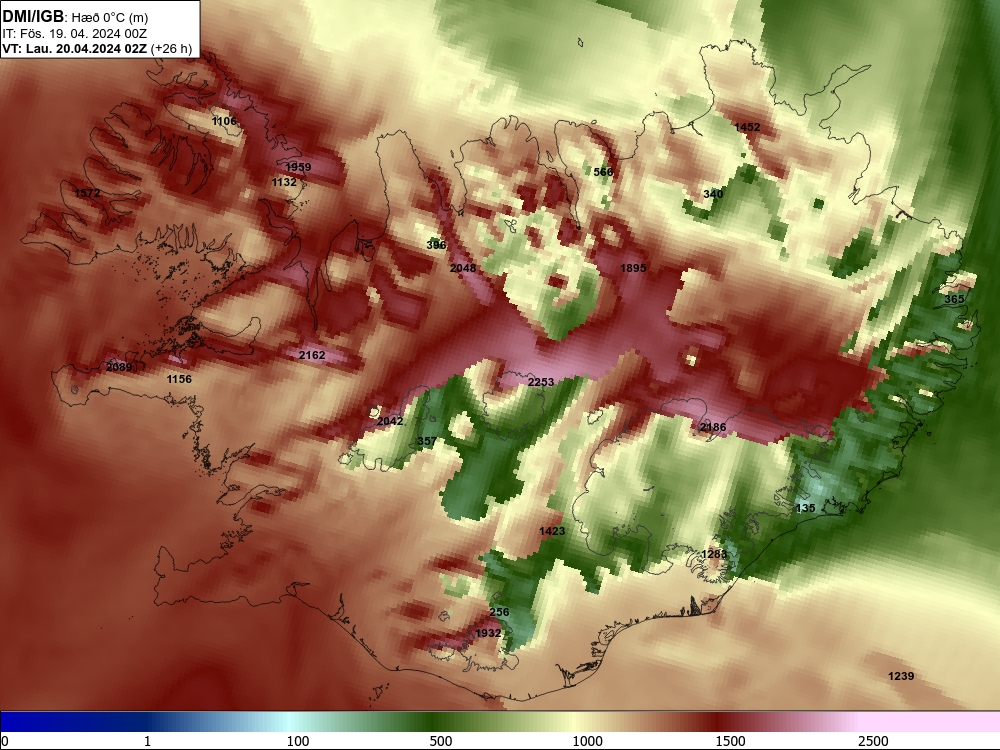Click the 2253 height value on map

[x=541, y=382]
